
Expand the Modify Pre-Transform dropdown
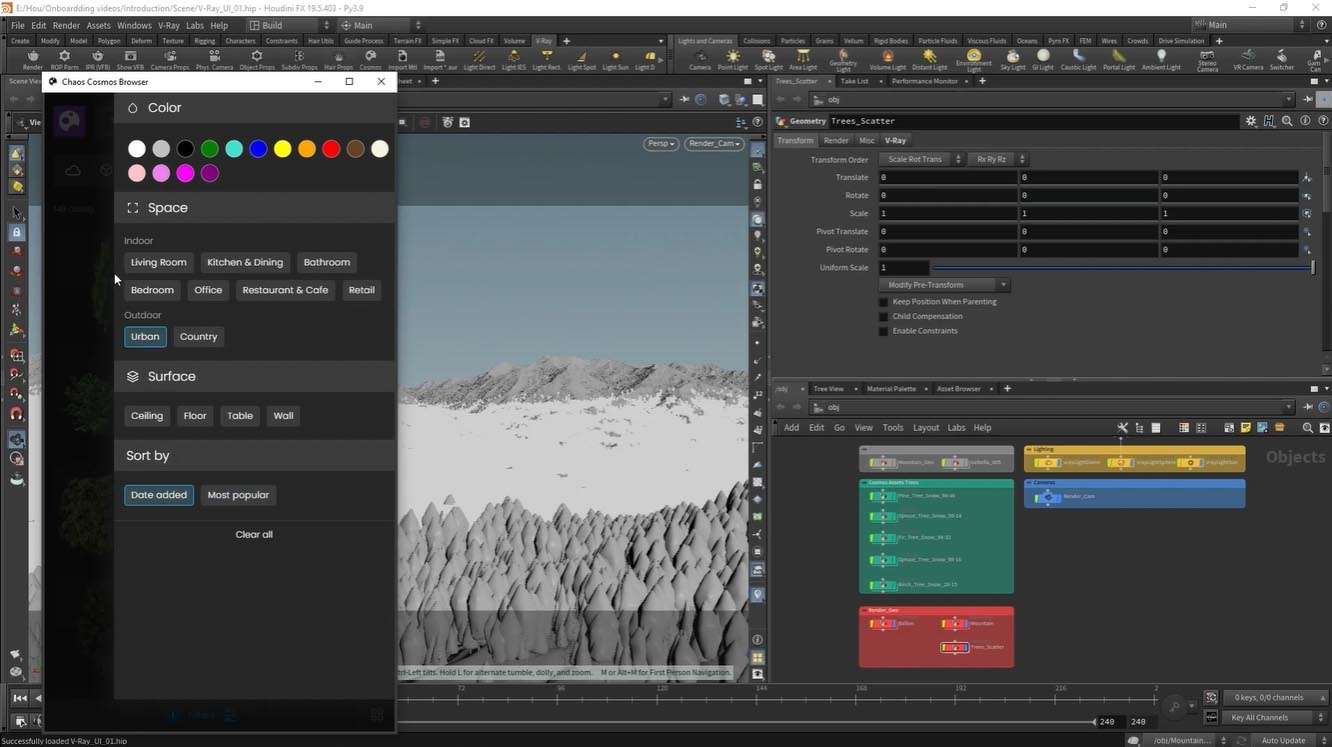pyautogui.click(x=944, y=285)
